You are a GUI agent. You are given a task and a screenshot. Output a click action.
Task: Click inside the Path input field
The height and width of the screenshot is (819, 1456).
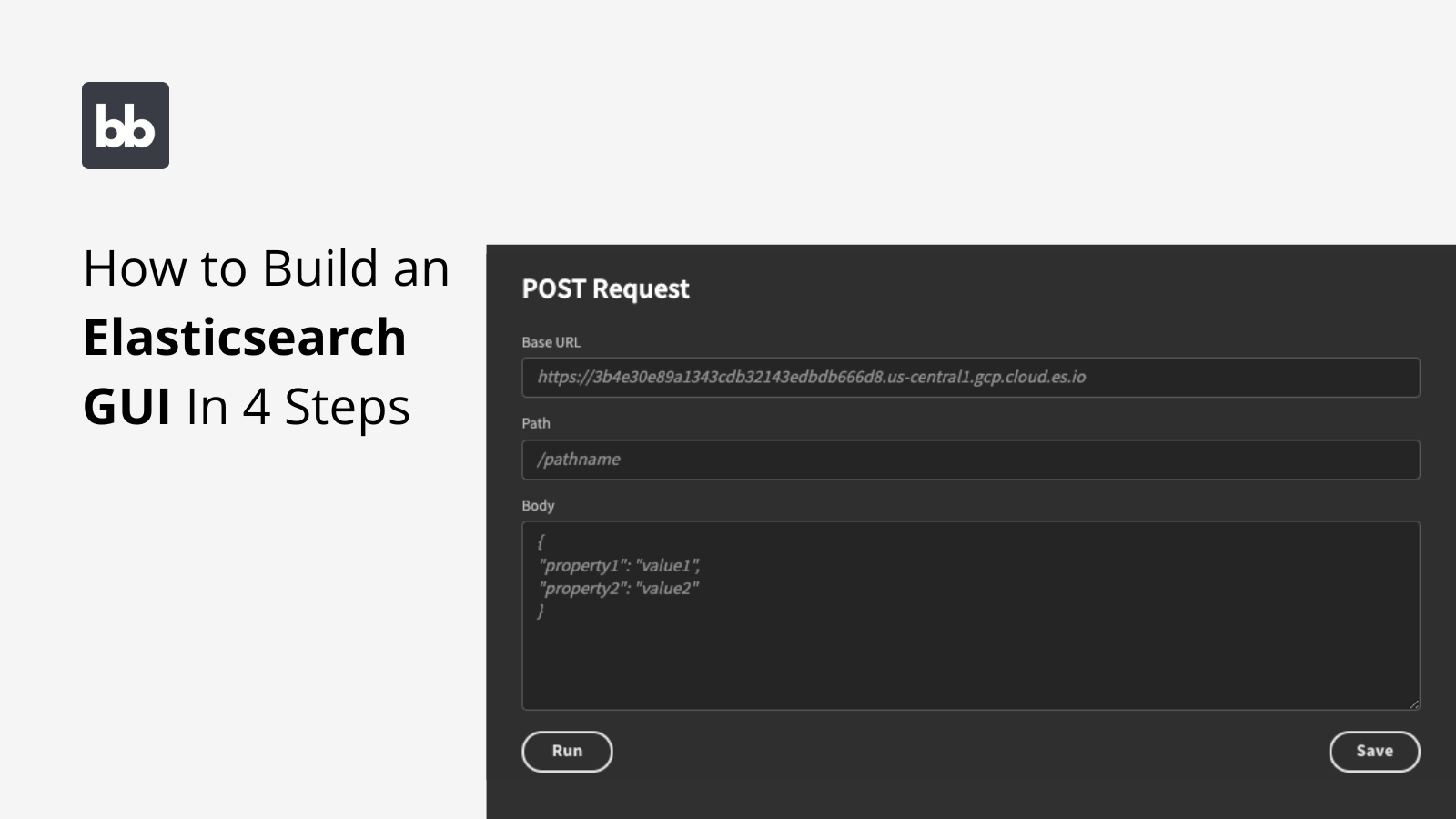click(x=970, y=460)
